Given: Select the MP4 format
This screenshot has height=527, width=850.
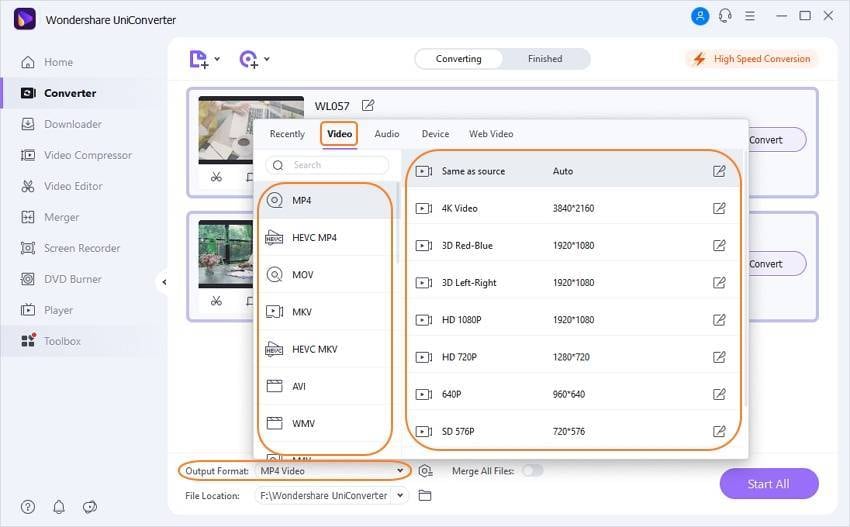Looking at the screenshot, I should pos(325,201).
